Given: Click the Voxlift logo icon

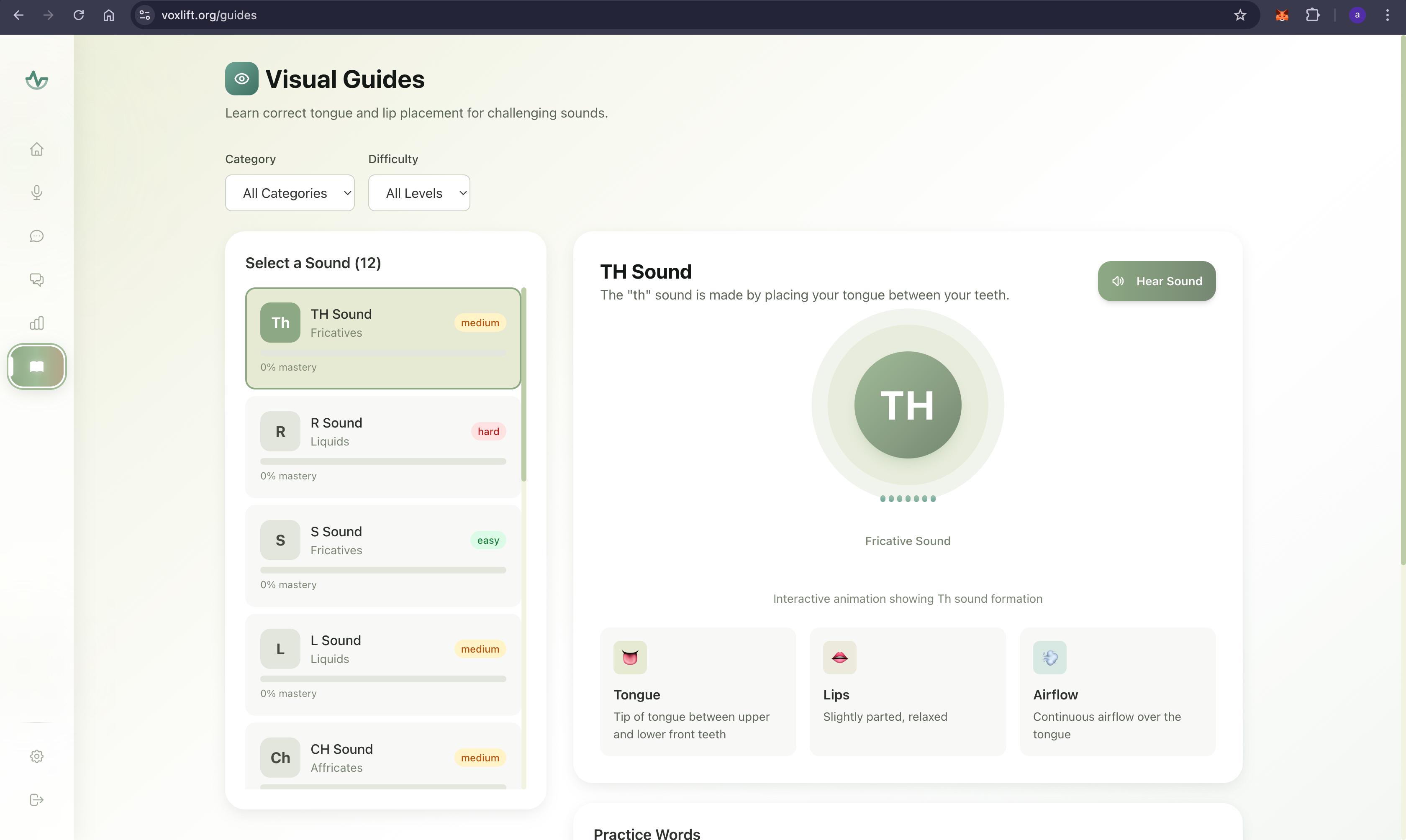Looking at the screenshot, I should click(37, 80).
